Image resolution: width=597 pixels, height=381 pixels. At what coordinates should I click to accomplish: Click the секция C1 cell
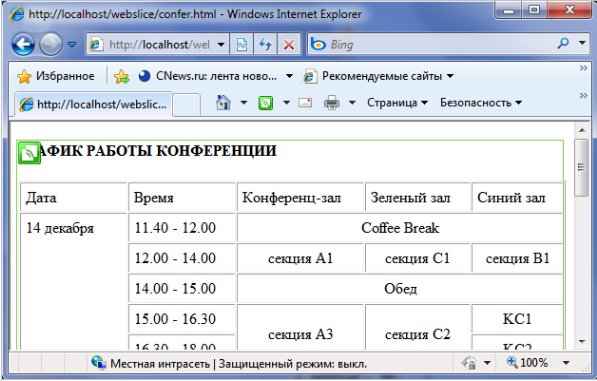(418, 258)
